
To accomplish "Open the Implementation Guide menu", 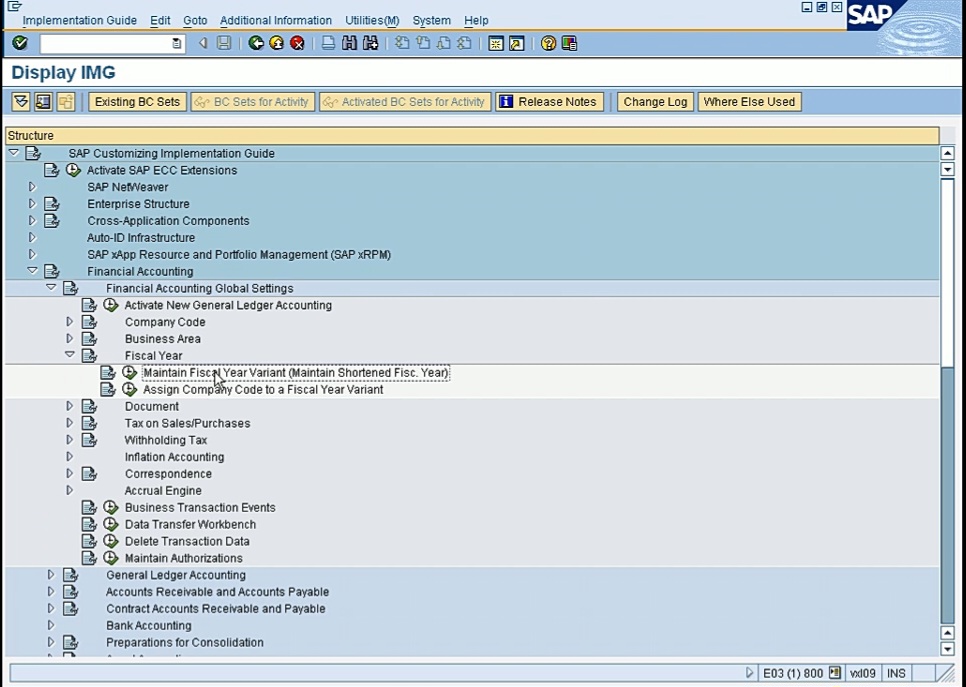I will [79, 20].
